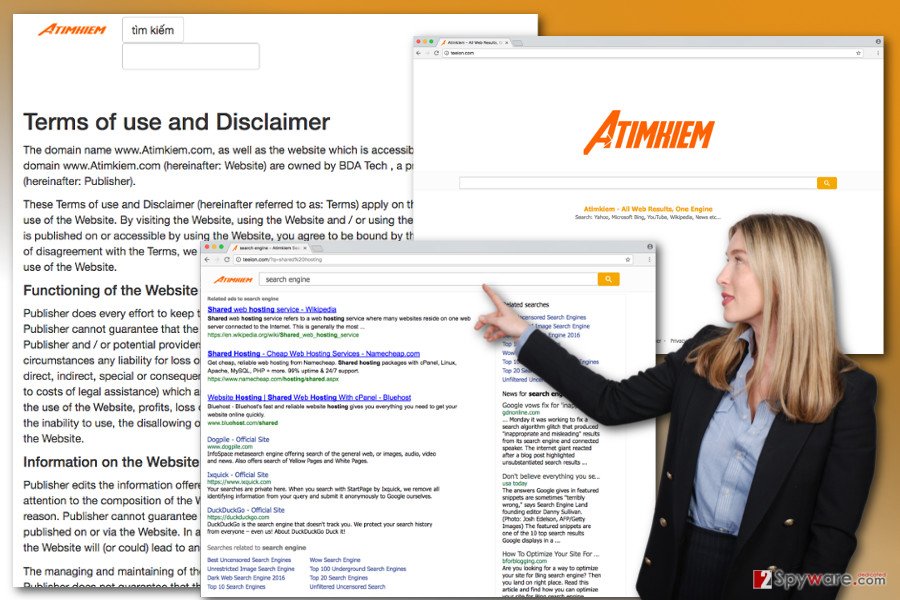Click the 'Information on the Website' section heading
The width and height of the screenshot is (900, 600).
tap(111, 462)
